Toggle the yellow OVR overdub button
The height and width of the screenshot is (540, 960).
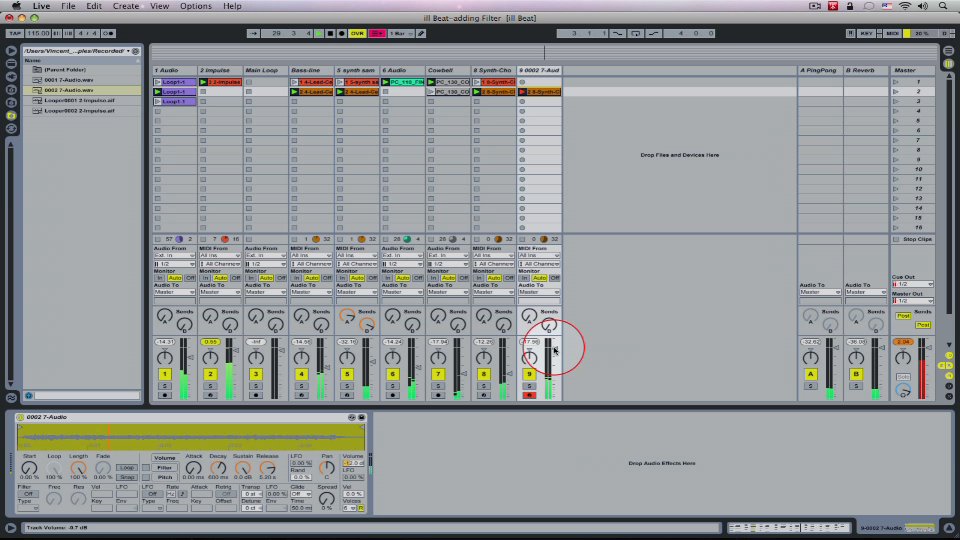(357, 33)
